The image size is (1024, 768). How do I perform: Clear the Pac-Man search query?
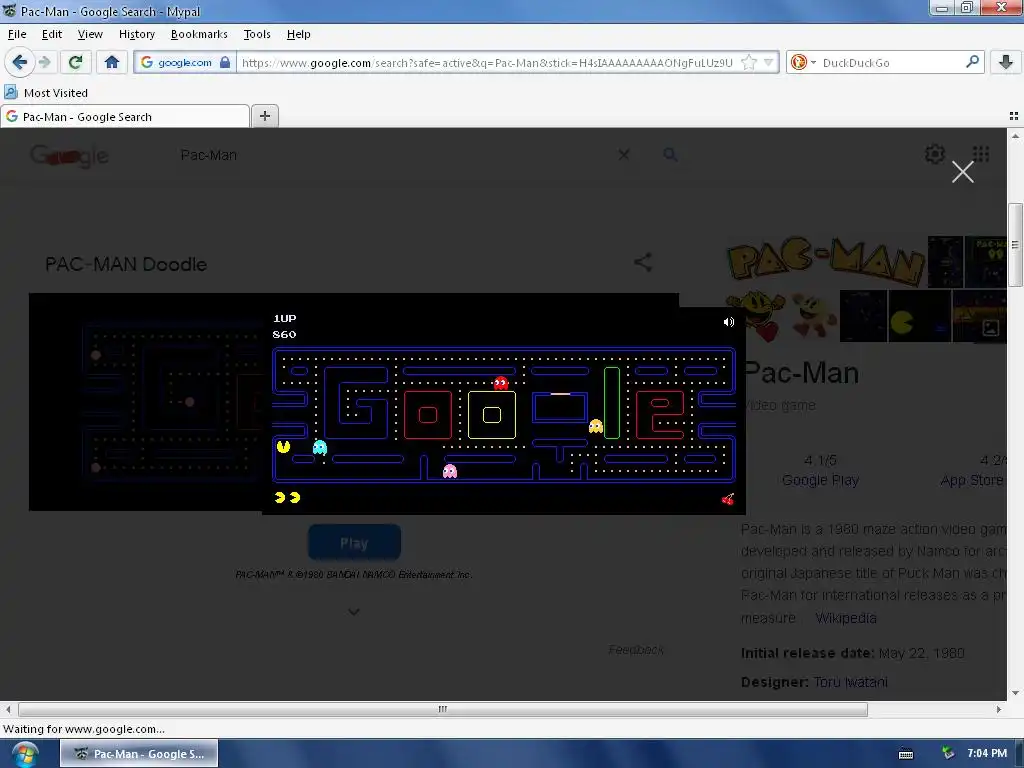click(x=624, y=155)
